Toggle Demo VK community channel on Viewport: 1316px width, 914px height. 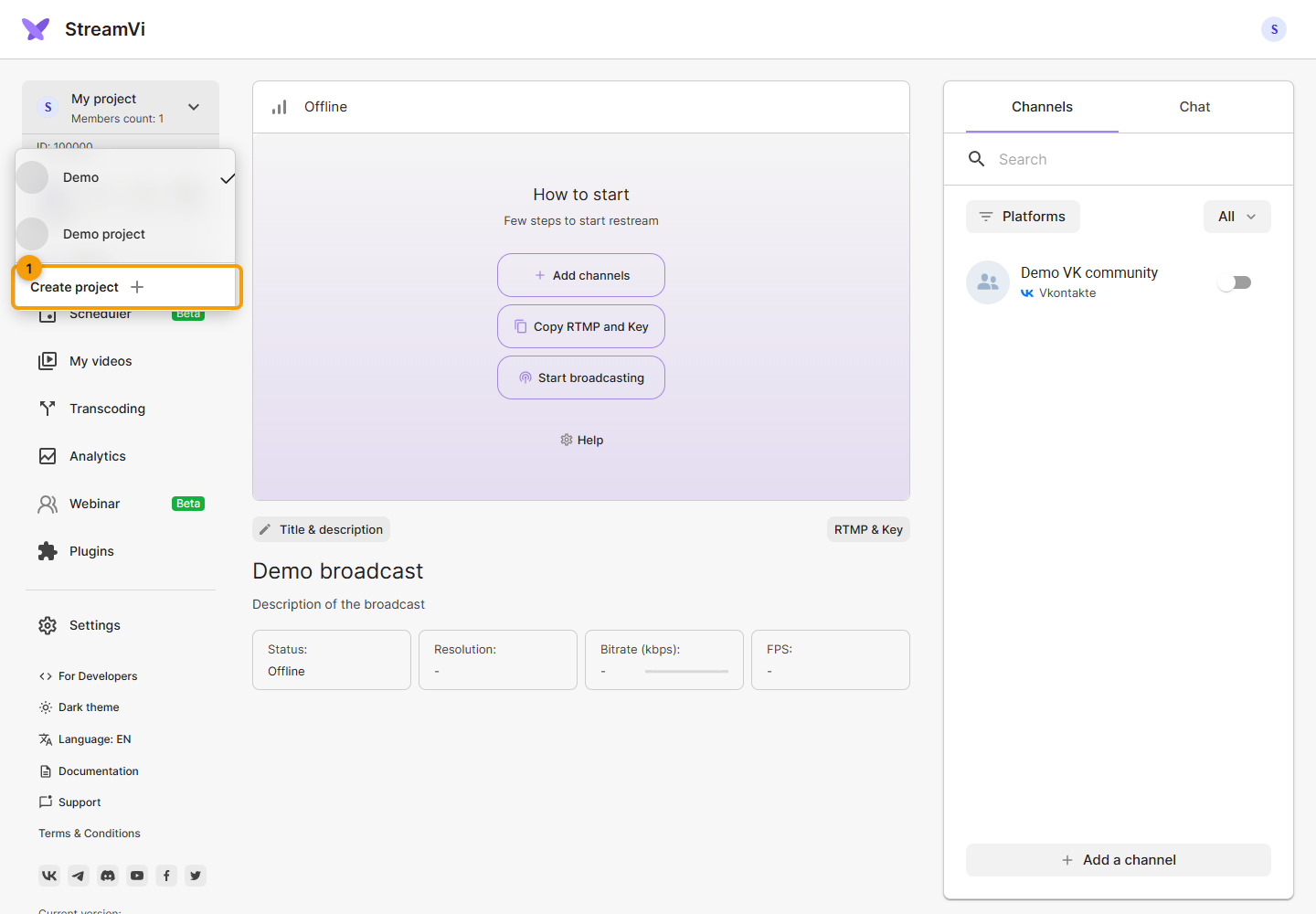click(1235, 282)
